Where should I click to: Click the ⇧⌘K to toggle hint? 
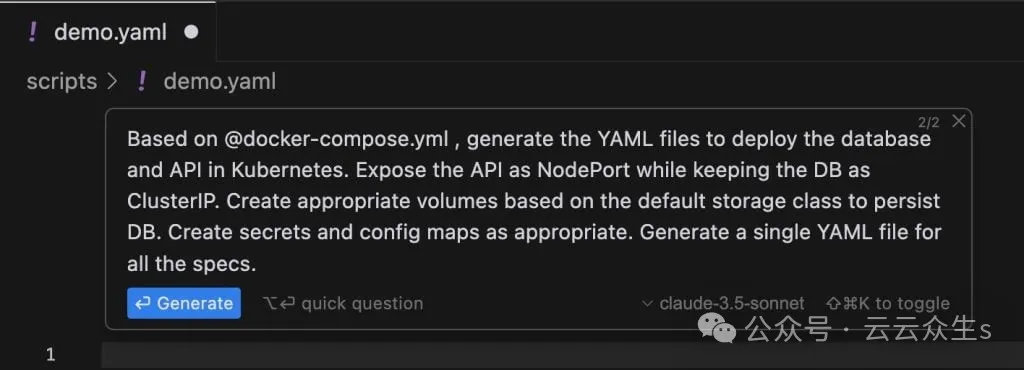tap(888, 303)
